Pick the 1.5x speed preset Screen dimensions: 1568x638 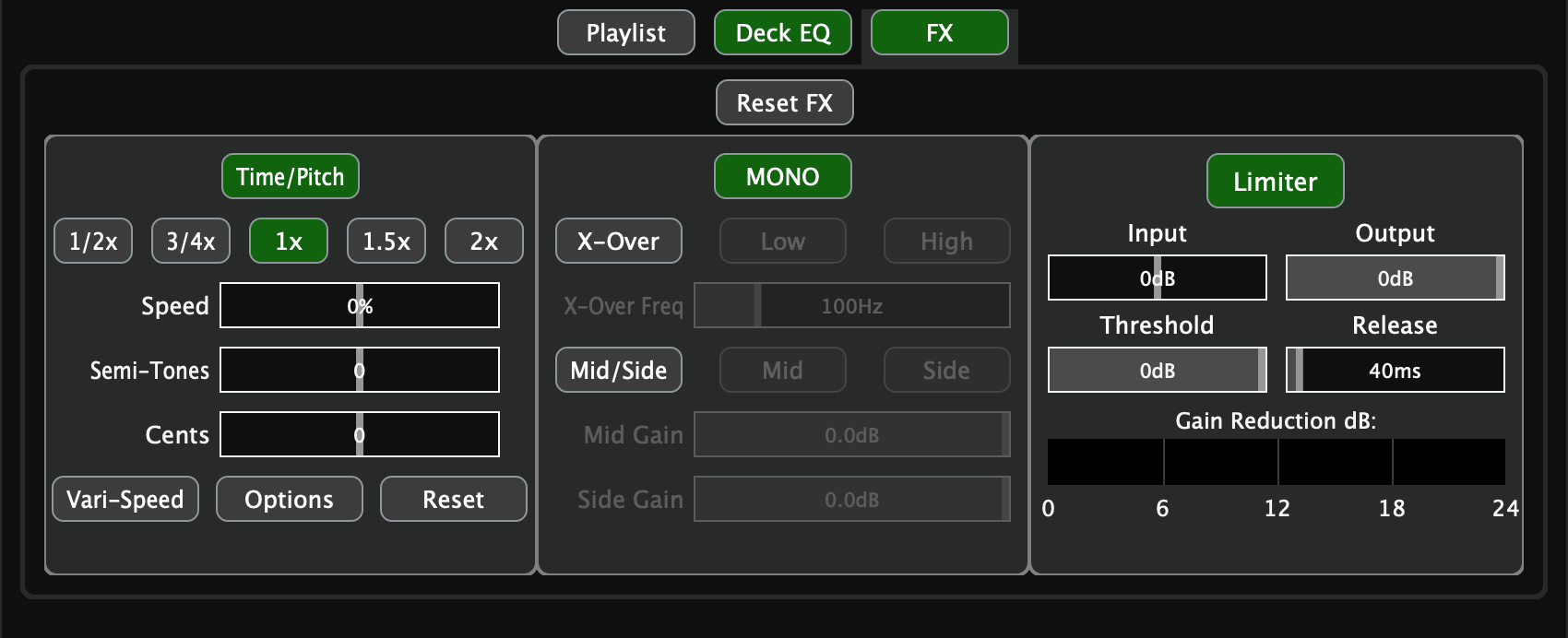point(386,241)
